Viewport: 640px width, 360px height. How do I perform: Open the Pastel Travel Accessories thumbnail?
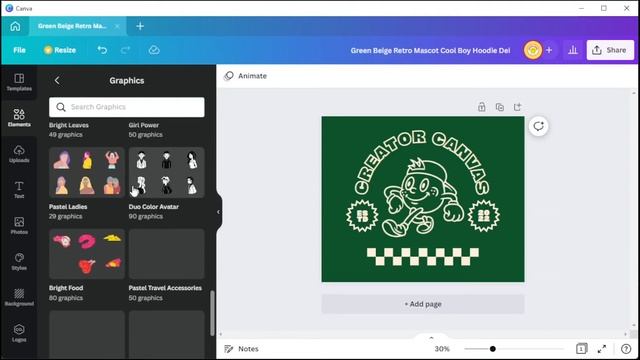(167, 254)
